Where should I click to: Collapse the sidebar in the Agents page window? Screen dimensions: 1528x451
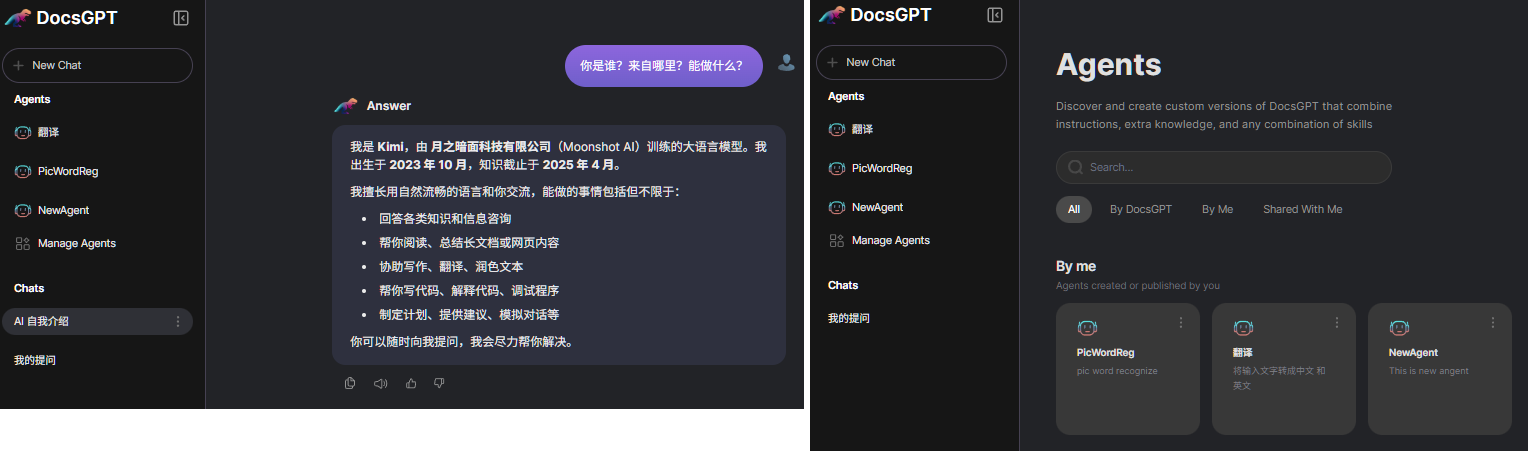click(995, 14)
